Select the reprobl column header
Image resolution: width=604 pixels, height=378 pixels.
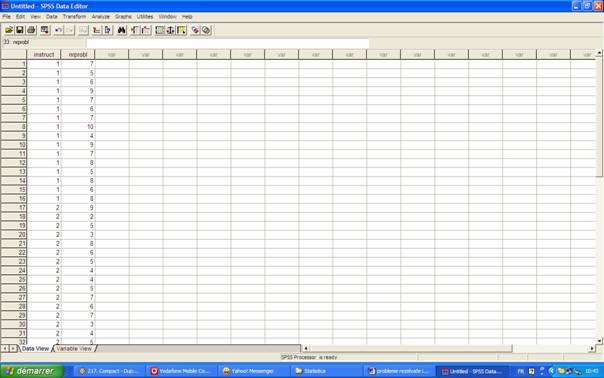(78, 55)
